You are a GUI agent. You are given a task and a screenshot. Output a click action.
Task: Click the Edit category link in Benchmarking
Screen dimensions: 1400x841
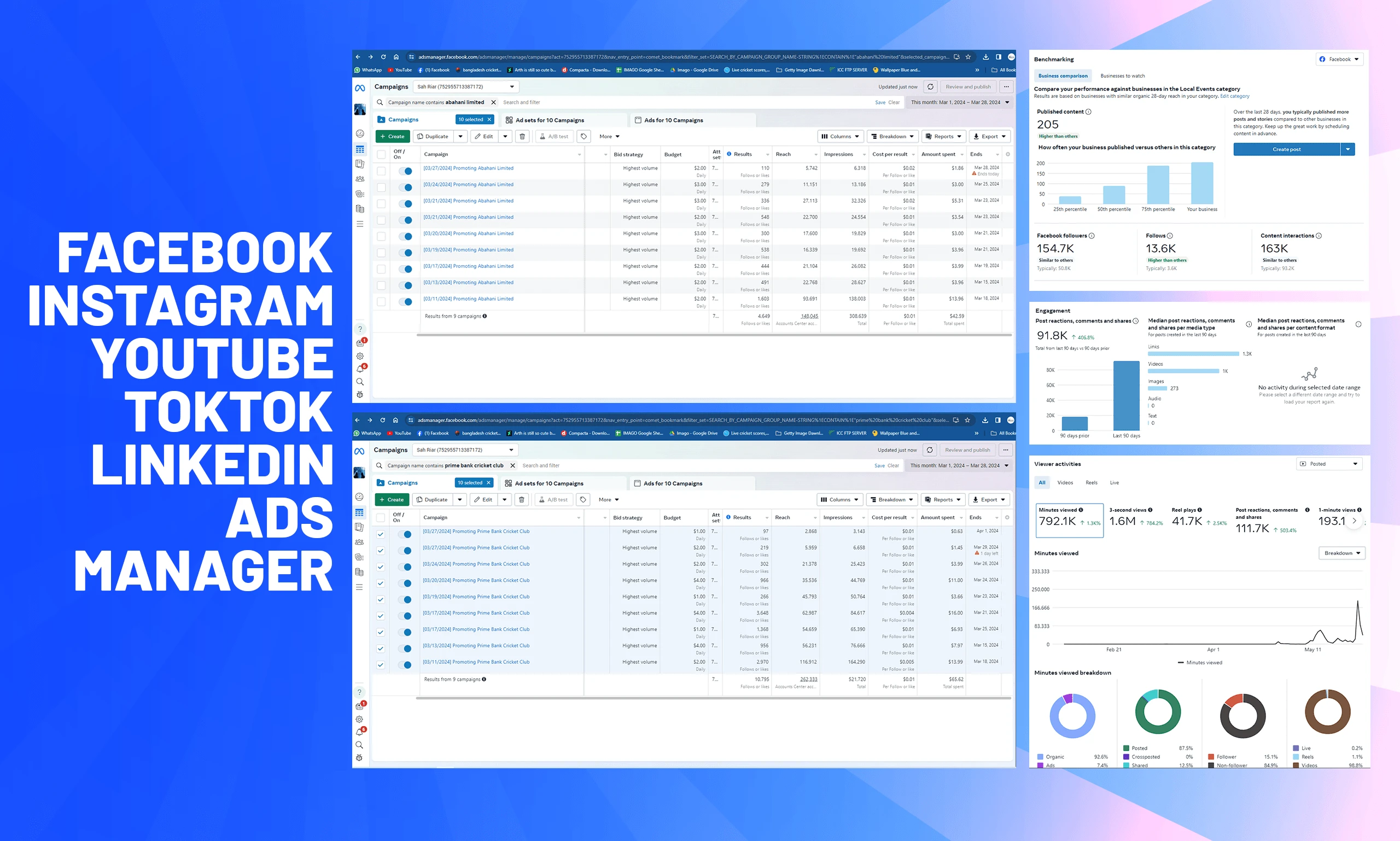(x=1234, y=96)
